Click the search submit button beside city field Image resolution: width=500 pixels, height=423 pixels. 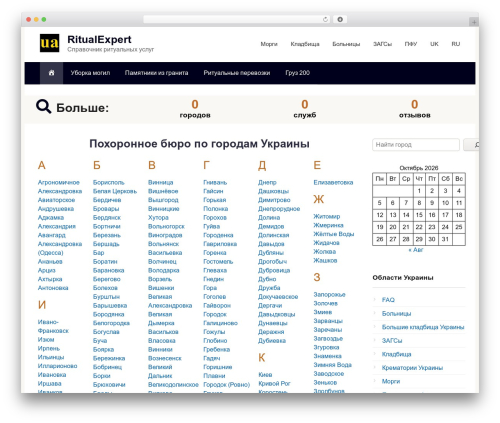[x=471, y=145]
